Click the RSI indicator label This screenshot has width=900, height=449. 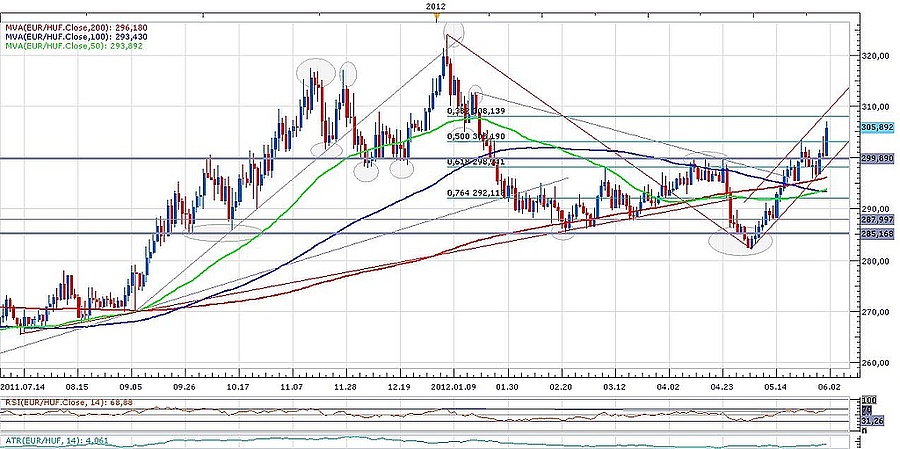[62, 403]
